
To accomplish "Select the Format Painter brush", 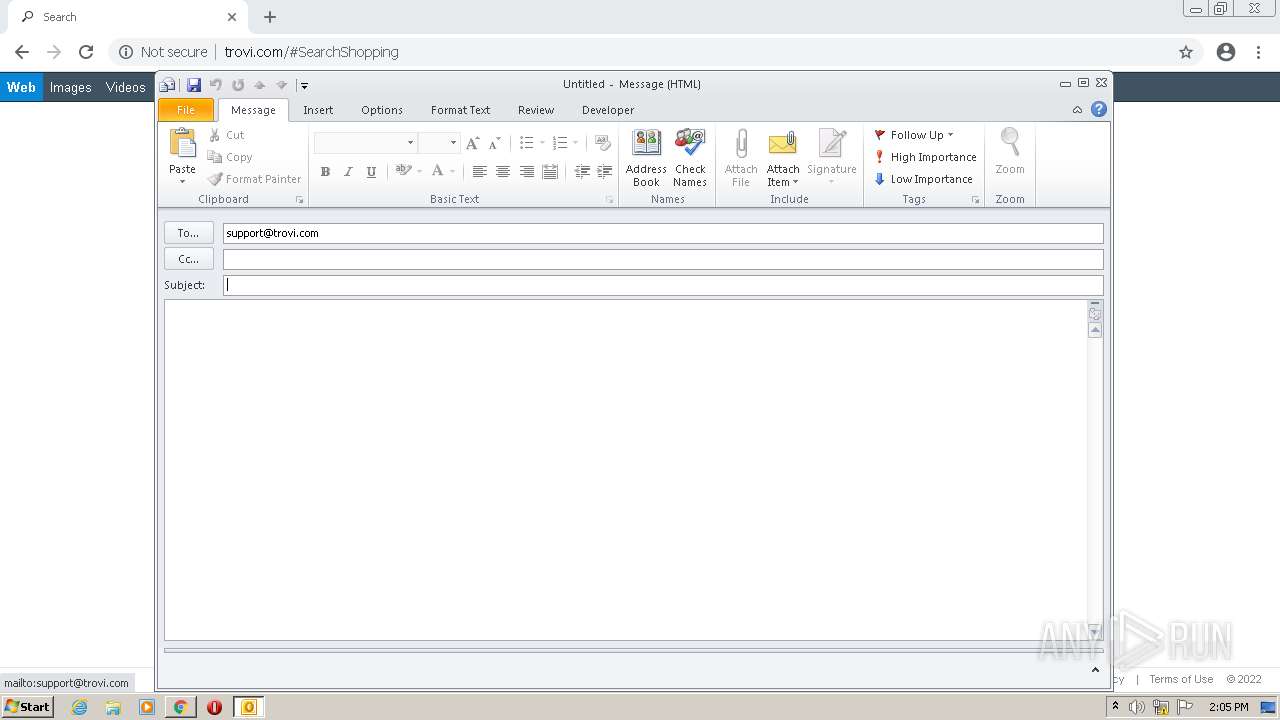I will click(254, 179).
